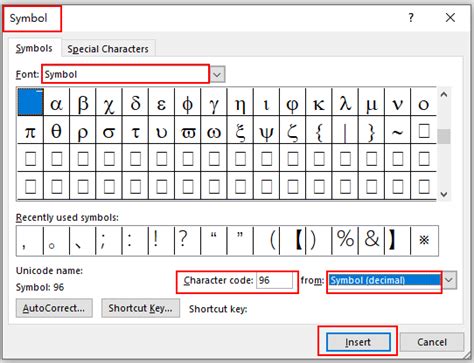
Task: Select the right curly brace symbol
Action: click(371, 130)
